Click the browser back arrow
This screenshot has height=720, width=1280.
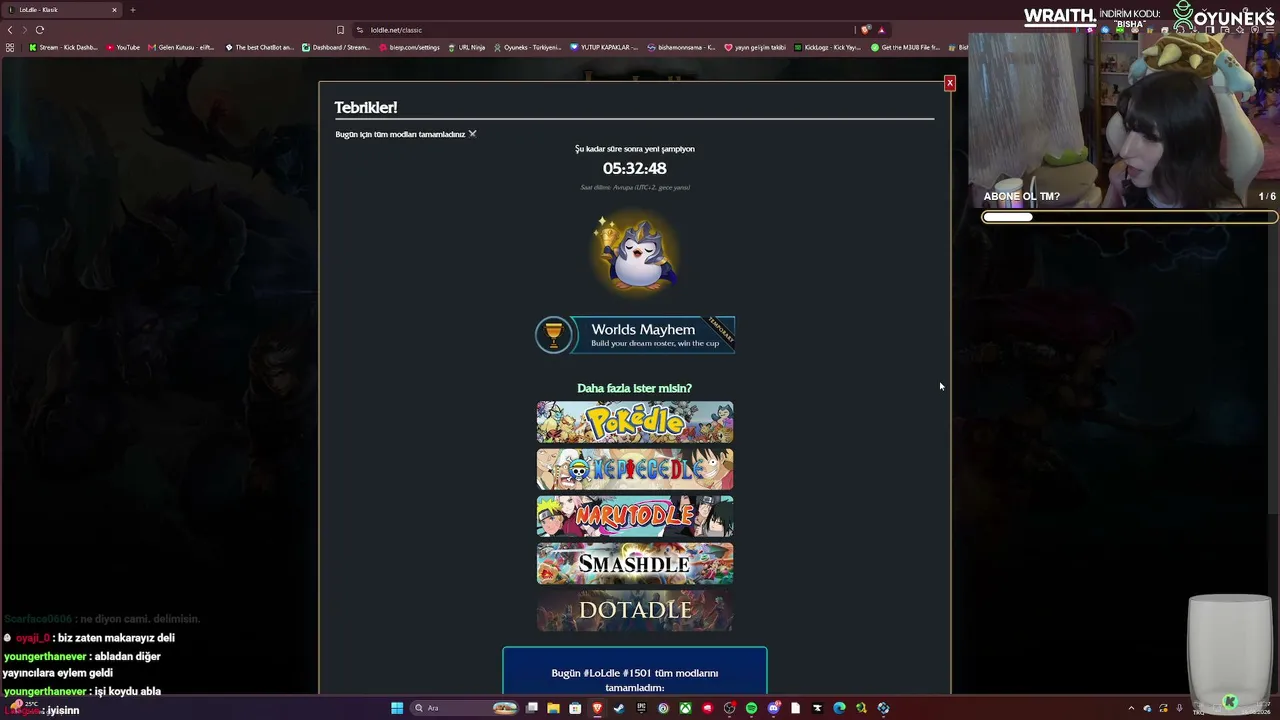[x=10, y=30]
